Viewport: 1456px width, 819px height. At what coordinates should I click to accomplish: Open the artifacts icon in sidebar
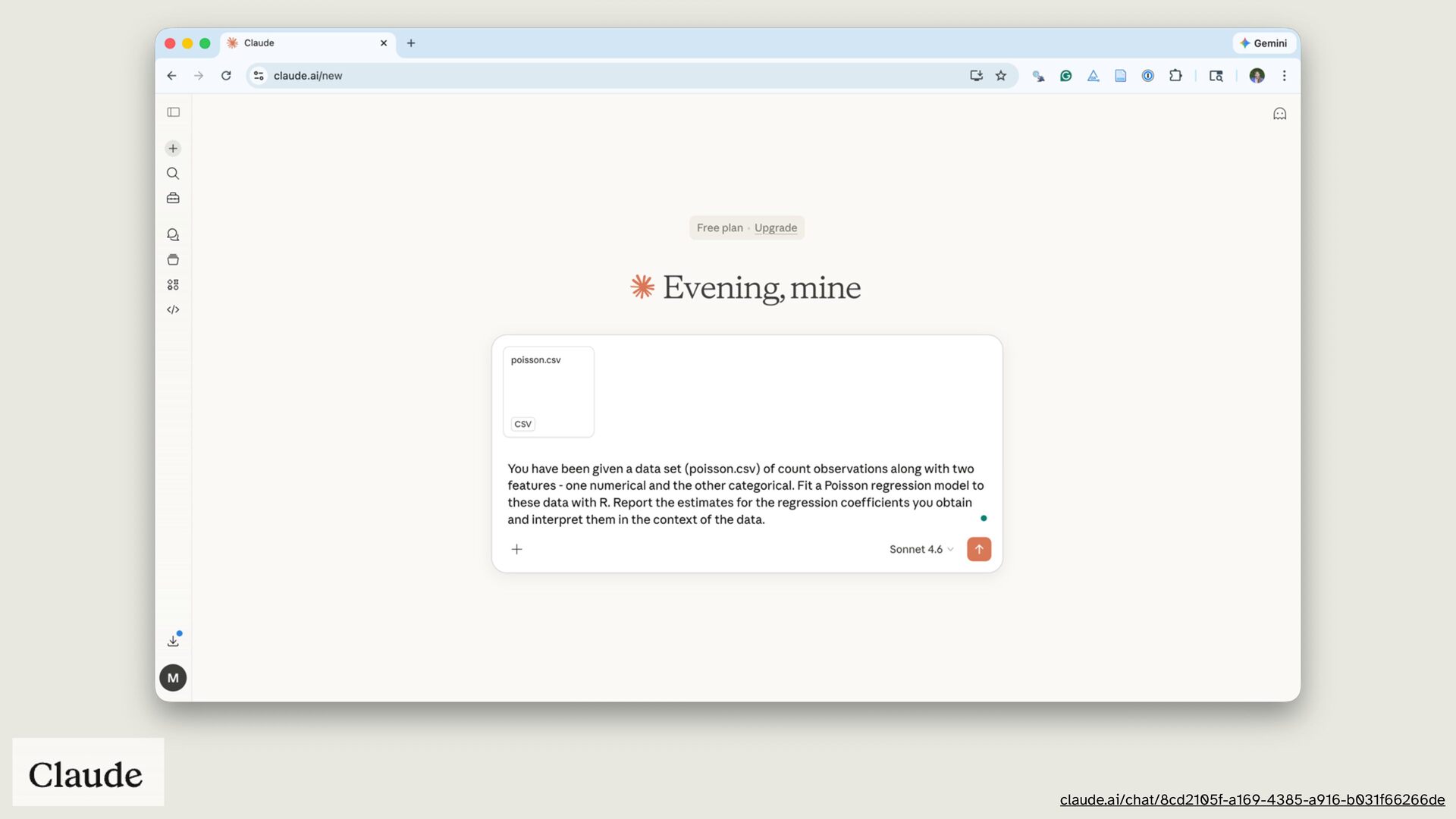[x=173, y=285]
